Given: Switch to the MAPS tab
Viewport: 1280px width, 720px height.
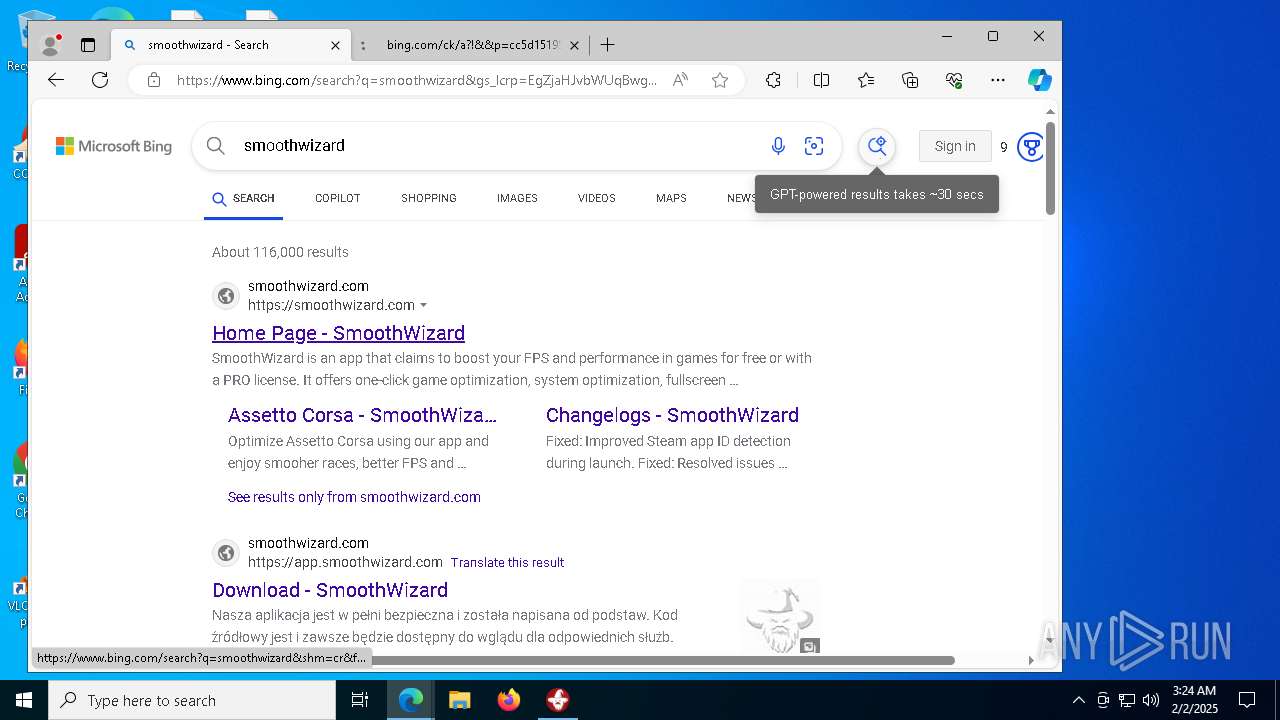Looking at the screenshot, I should click(x=671, y=198).
